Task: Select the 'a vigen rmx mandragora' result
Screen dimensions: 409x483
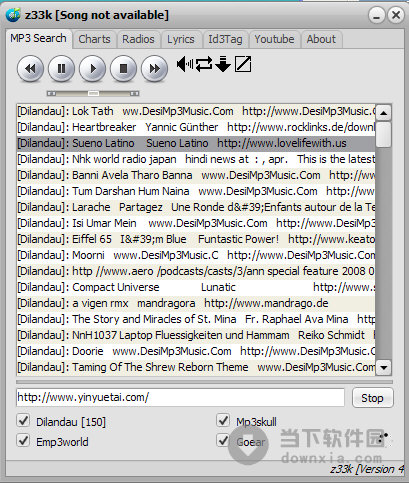Action: point(196,303)
